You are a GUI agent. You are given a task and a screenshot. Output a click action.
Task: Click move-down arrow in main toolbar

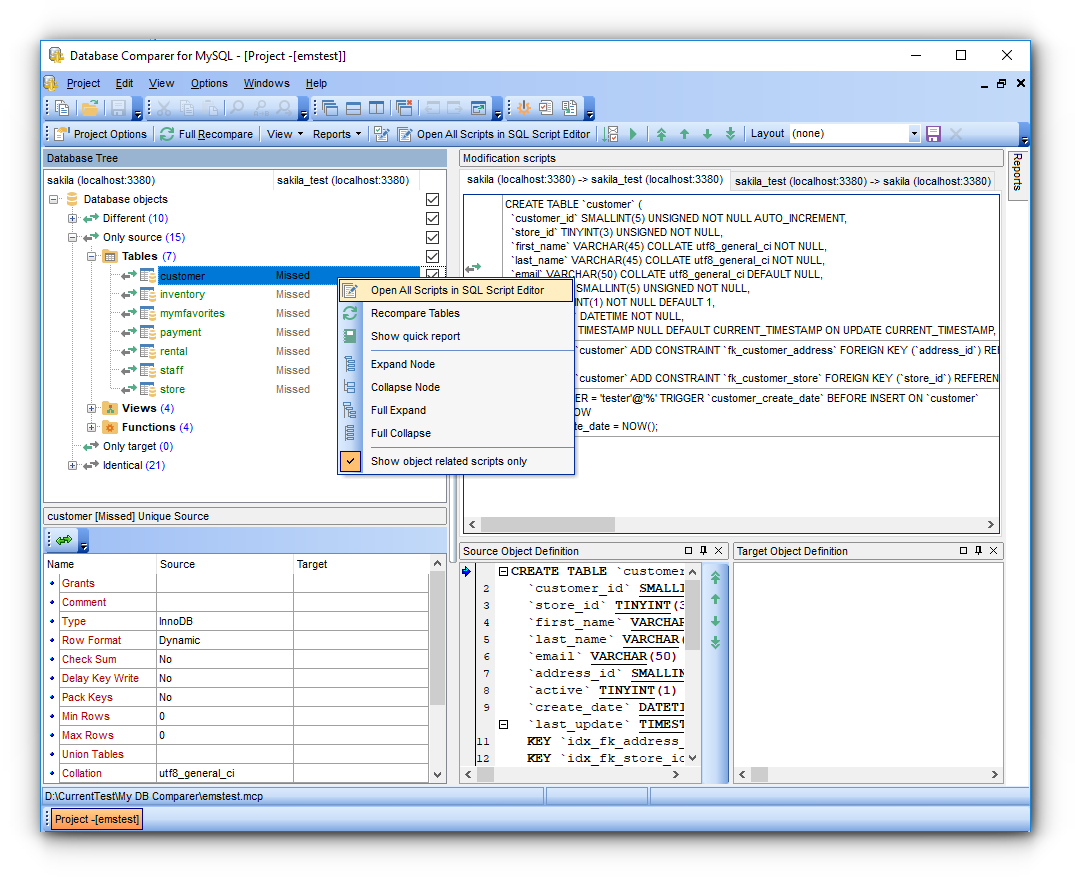[708, 134]
